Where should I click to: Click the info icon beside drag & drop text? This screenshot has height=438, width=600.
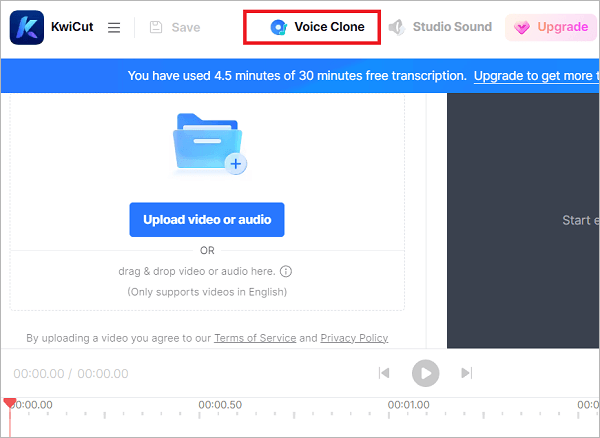(286, 271)
